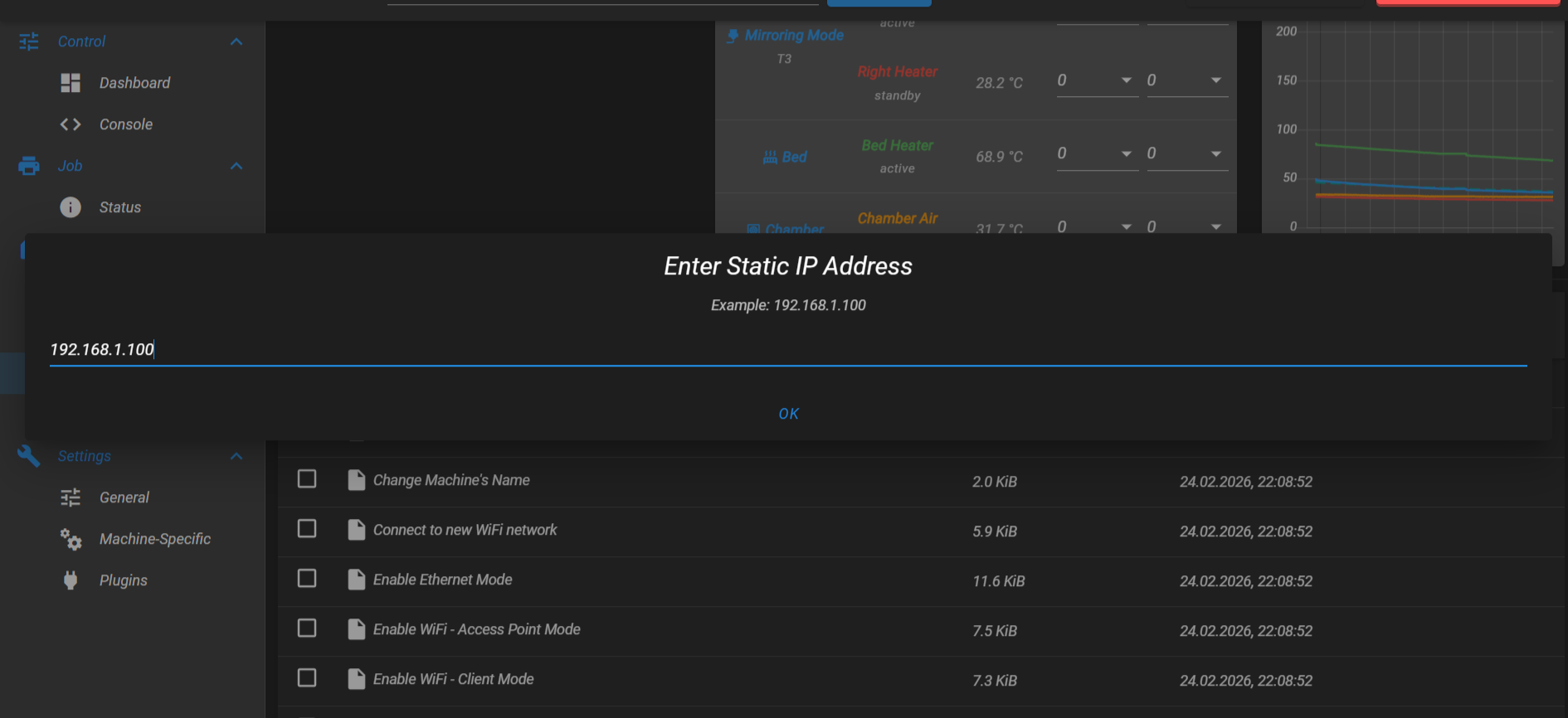Check the Change Machine's Name checkbox
Screen dimensions: 1568x718
click(307, 479)
